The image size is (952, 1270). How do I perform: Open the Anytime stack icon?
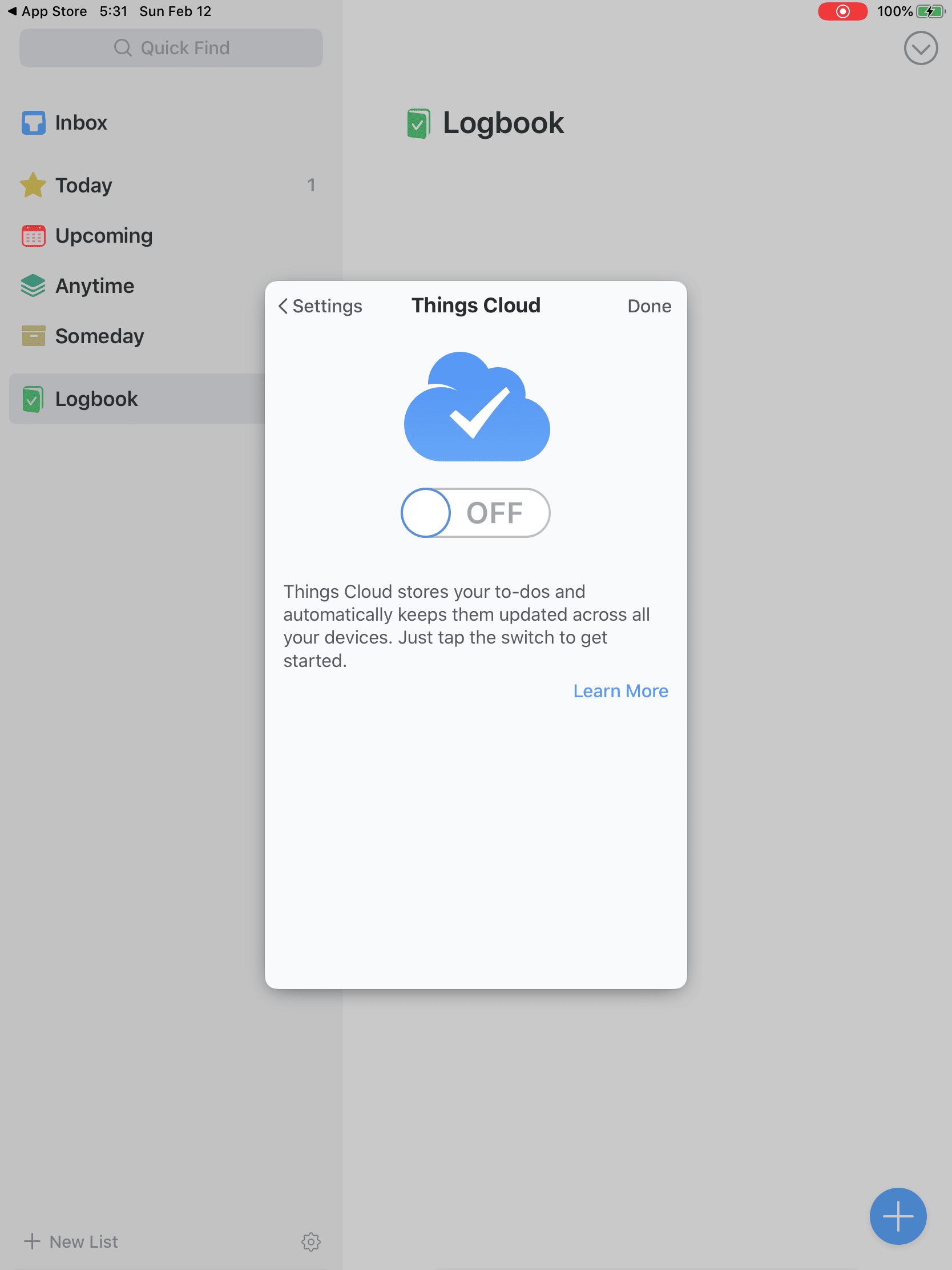(x=33, y=285)
